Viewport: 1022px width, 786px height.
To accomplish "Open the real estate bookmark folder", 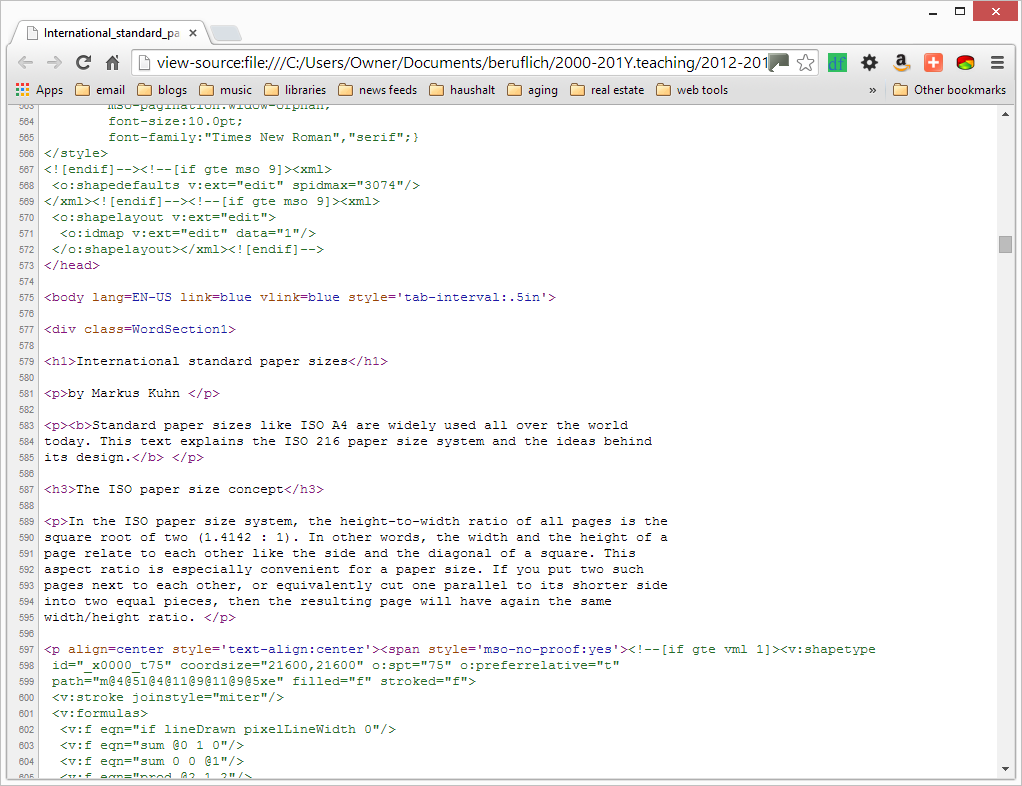I will pos(607,90).
